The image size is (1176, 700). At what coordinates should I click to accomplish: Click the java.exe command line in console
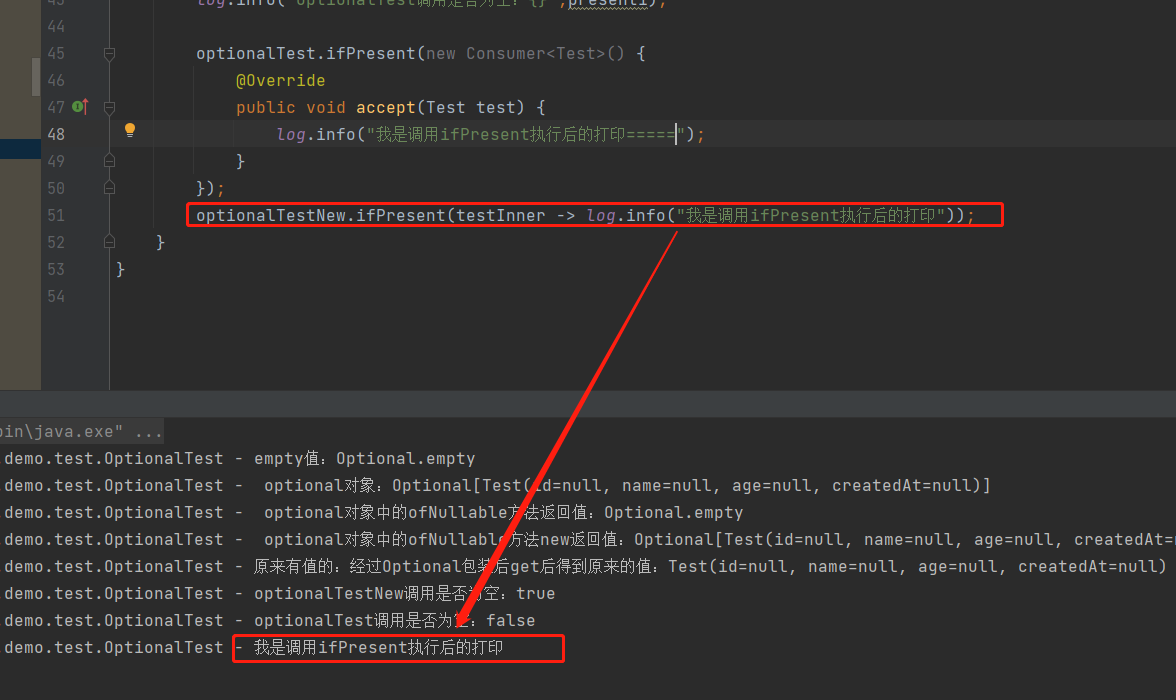point(81,431)
